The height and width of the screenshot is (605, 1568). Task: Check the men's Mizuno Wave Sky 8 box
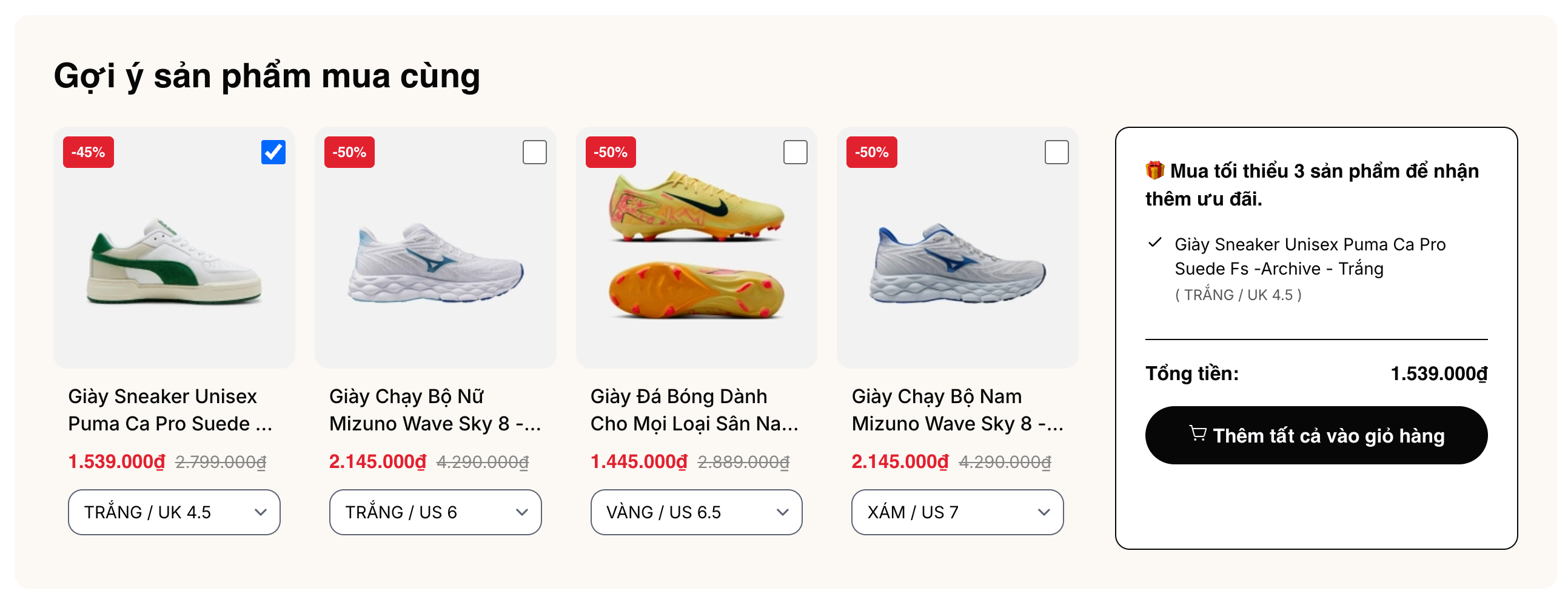pyautogui.click(x=1056, y=152)
